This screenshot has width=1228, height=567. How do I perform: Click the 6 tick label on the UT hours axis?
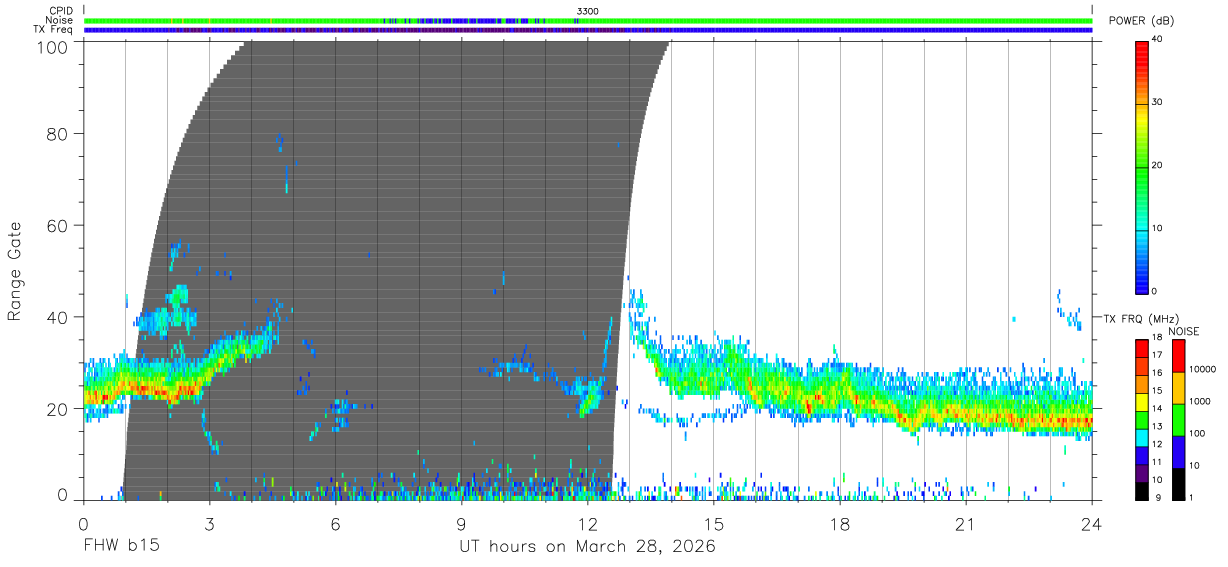tap(335, 523)
